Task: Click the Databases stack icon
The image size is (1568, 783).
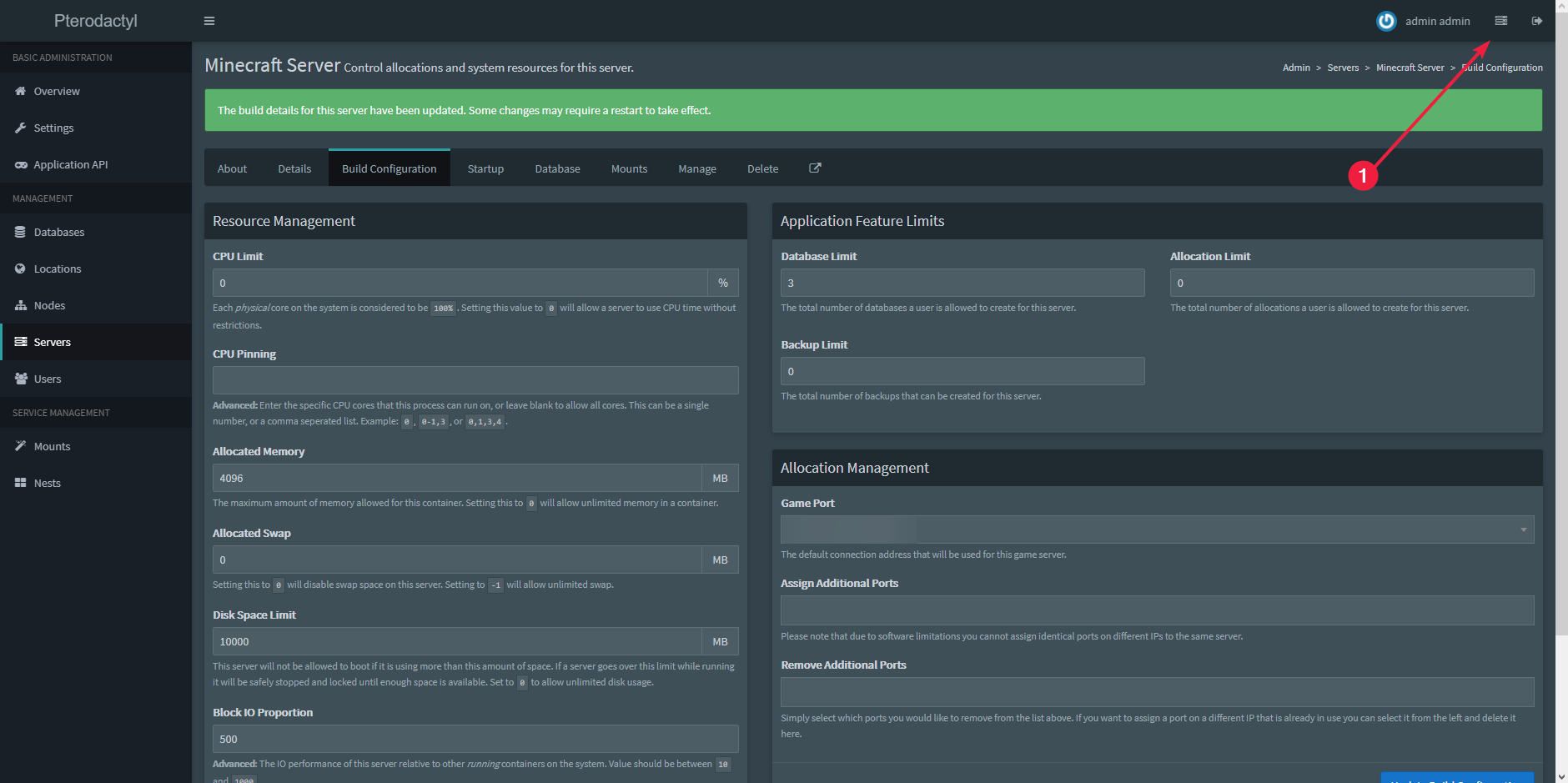Action: point(21,232)
